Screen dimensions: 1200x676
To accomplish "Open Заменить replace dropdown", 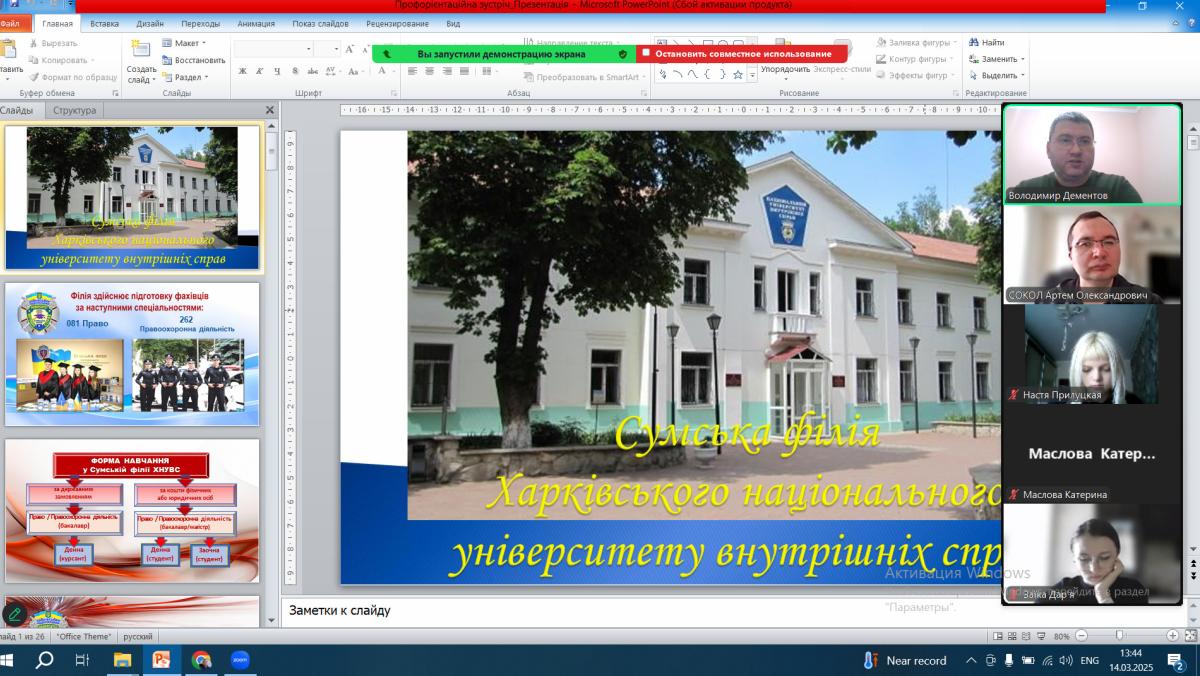I will (996, 59).
